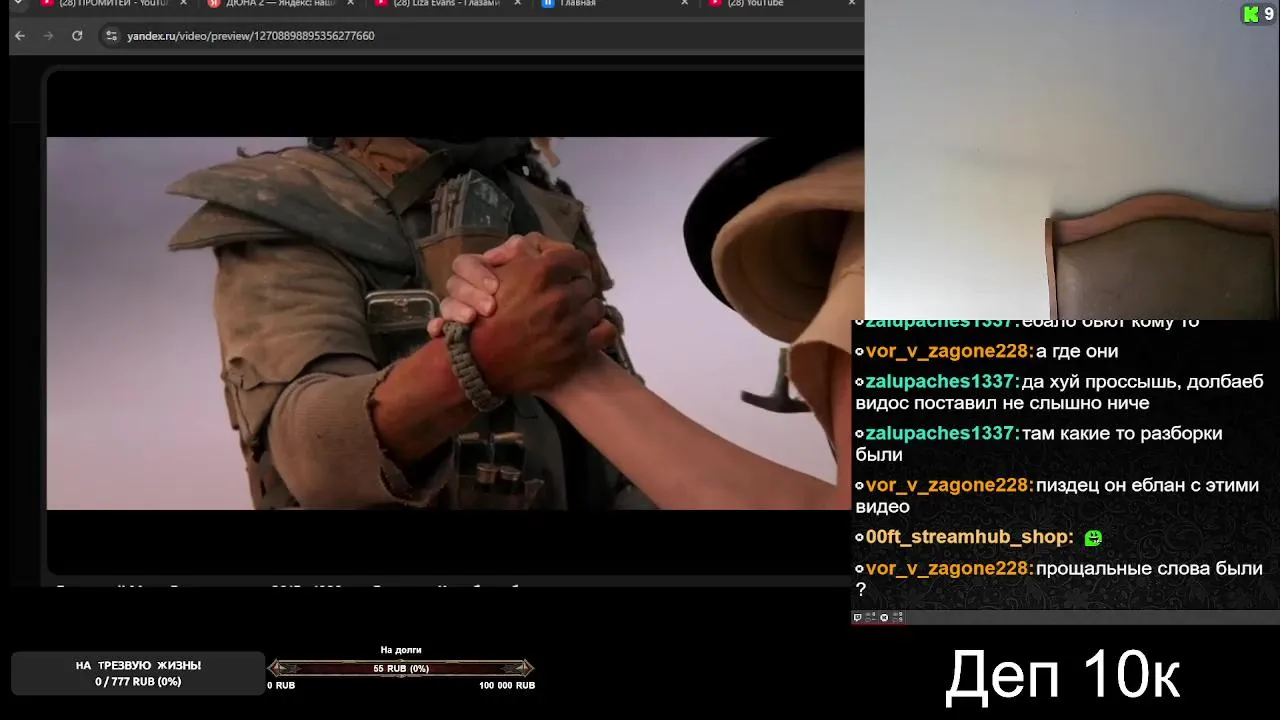Close the Liza Evans - Глазами tab
Image resolution: width=1280 pixels, height=720 pixels.
(517, 4)
